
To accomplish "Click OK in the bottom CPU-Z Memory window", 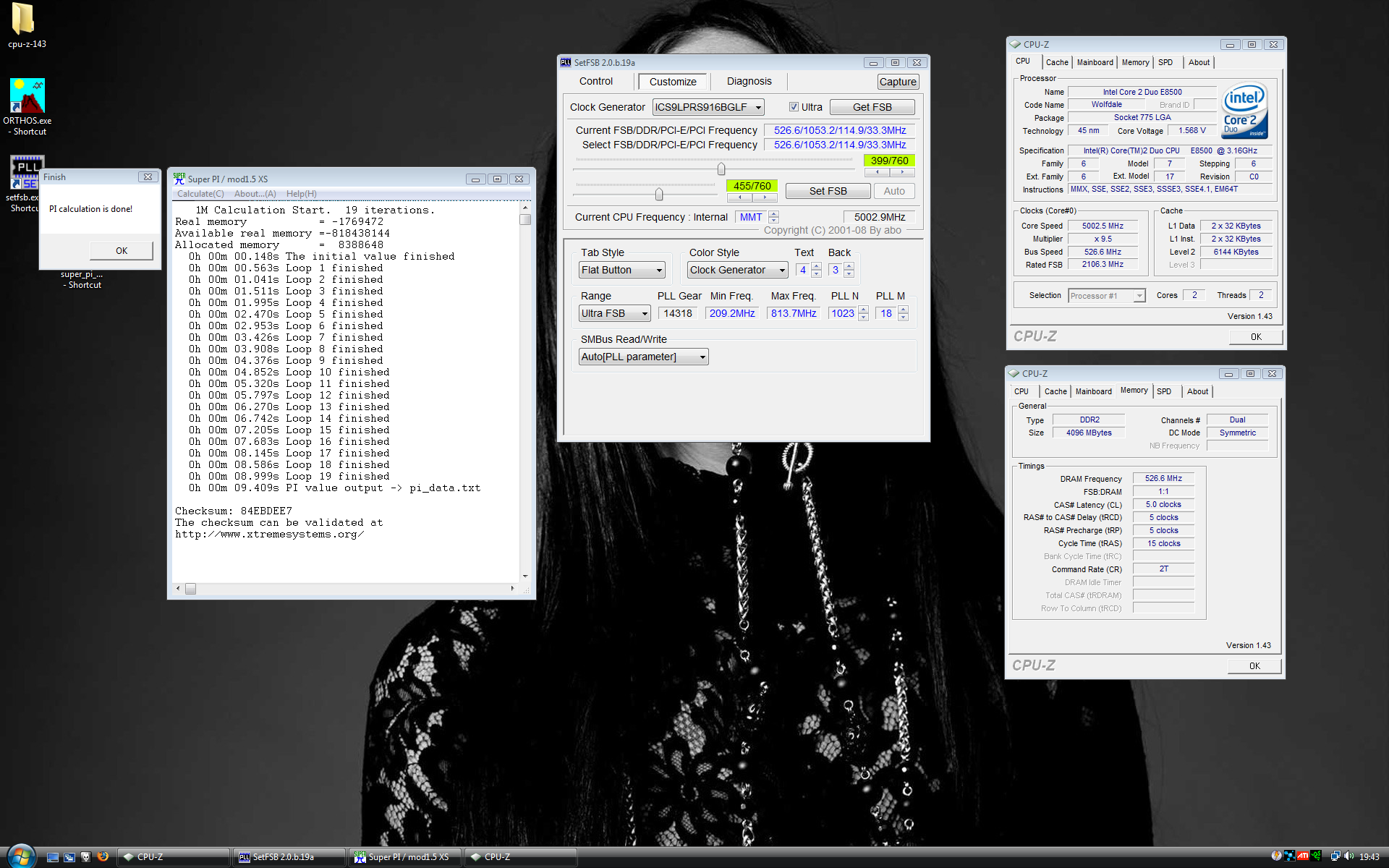I will point(1254,666).
